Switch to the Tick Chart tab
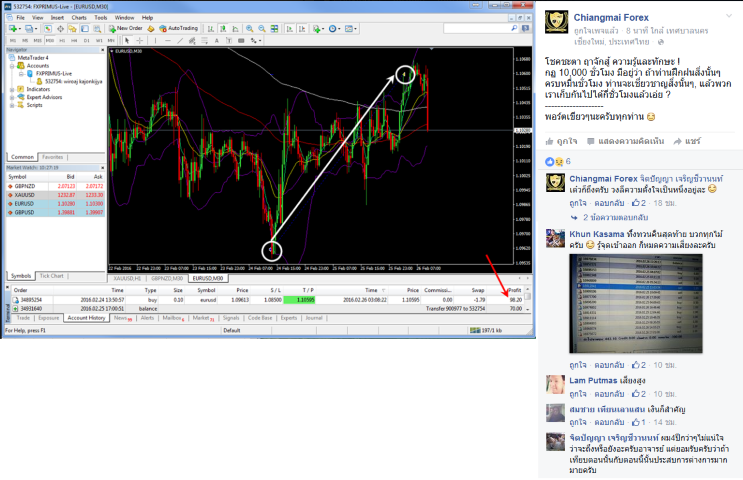 tap(51, 276)
